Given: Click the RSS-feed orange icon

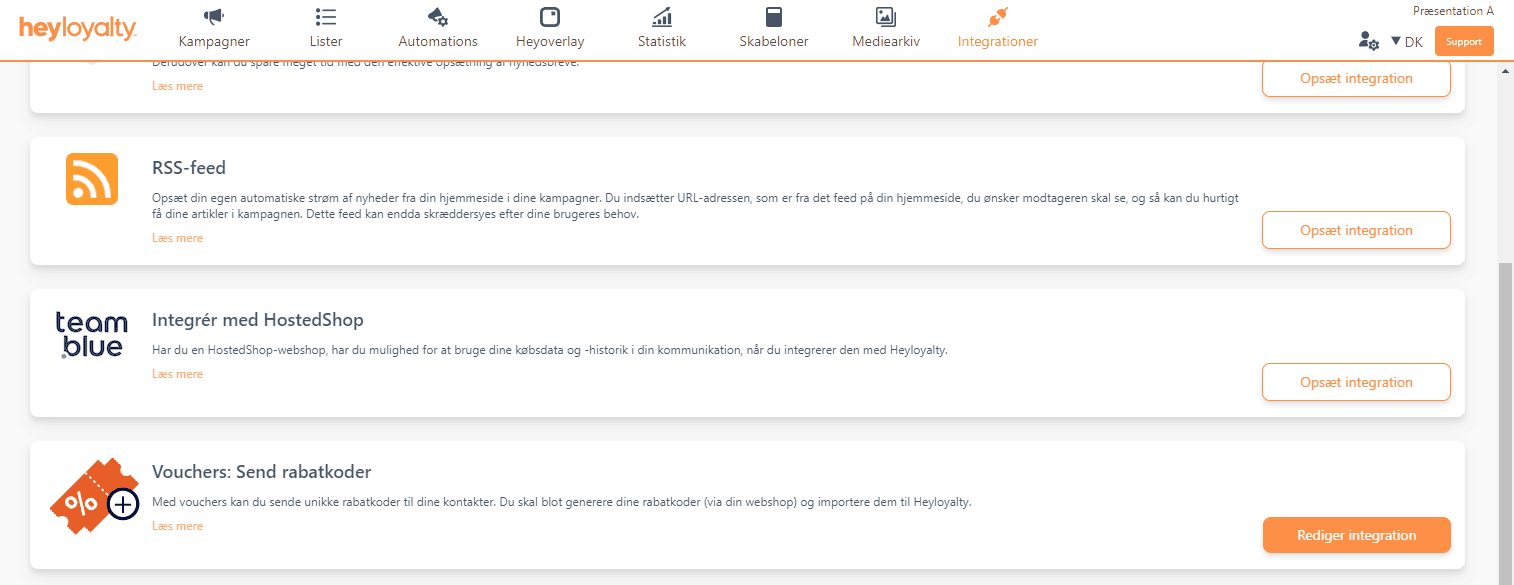Looking at the screenshot, I should (91, 179).
